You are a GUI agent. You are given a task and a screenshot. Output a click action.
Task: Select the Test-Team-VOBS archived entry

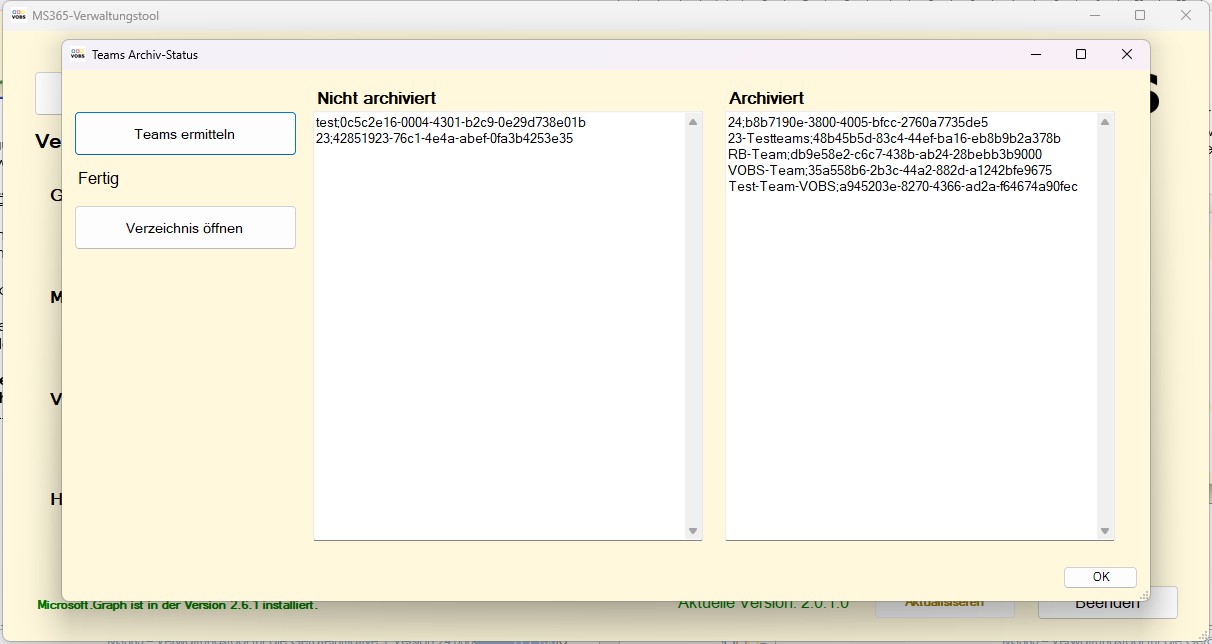903,187
